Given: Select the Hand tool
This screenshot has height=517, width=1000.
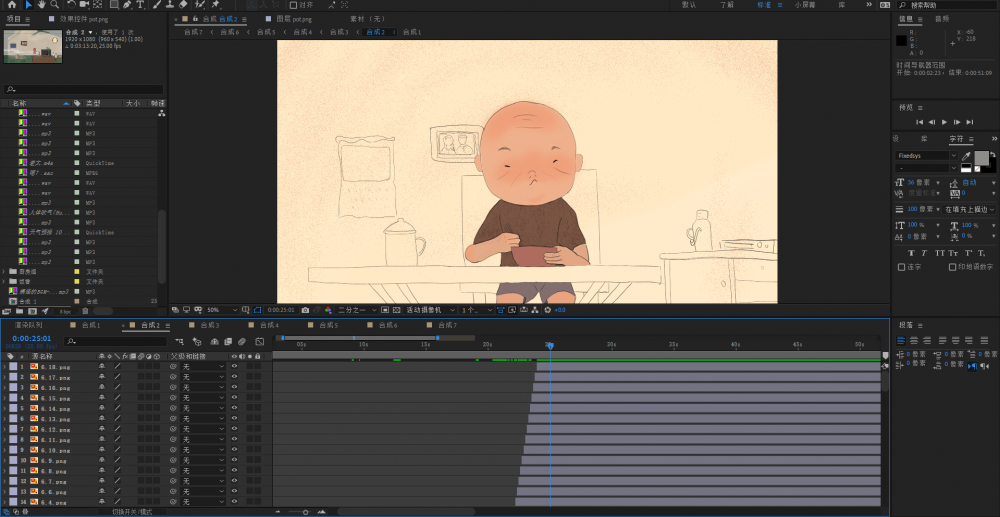Looking at the screenshot, I should pos(41,4).
